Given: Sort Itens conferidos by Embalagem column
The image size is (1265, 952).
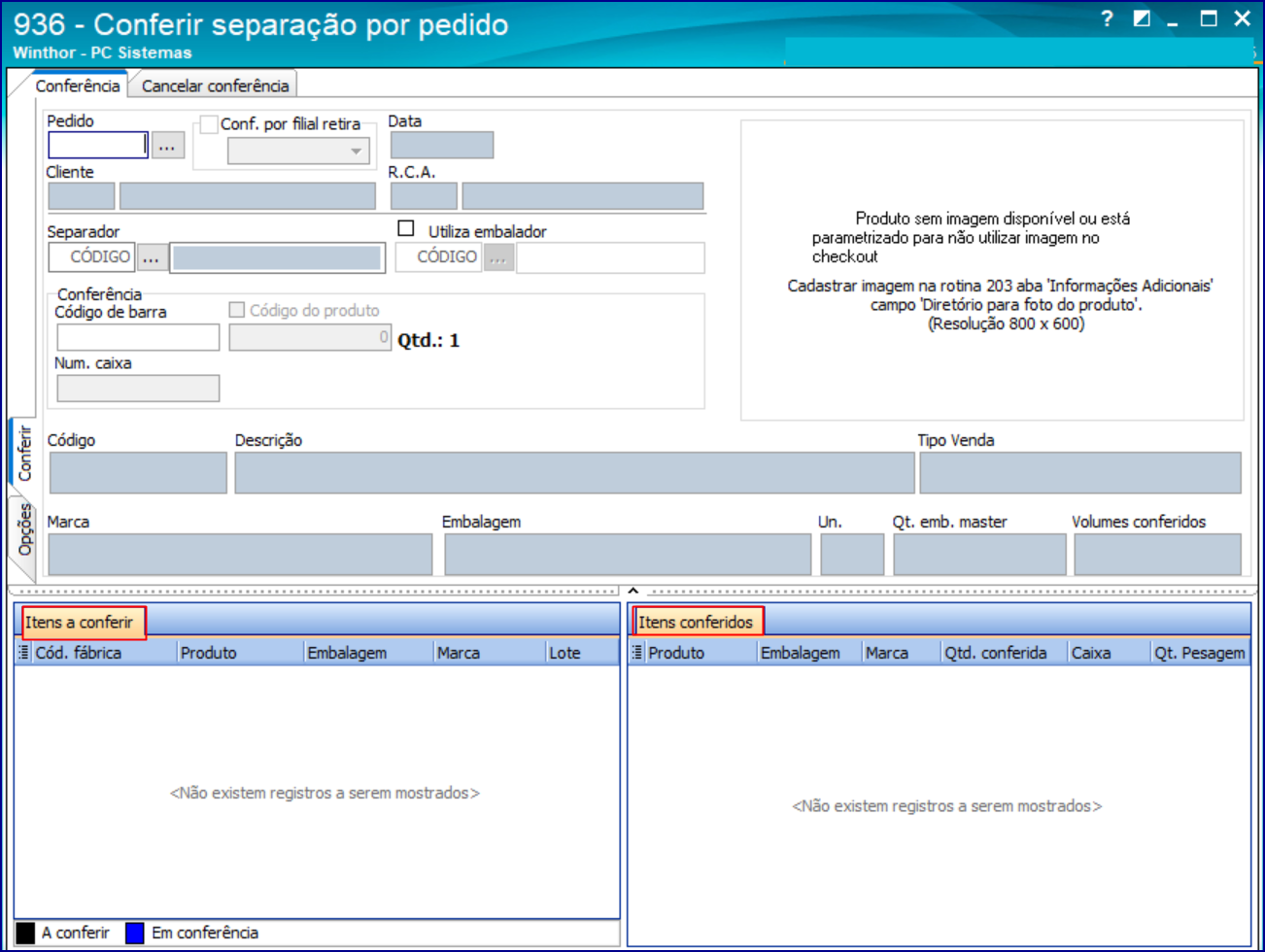Looking at the screenshot, I should [809, 653].
